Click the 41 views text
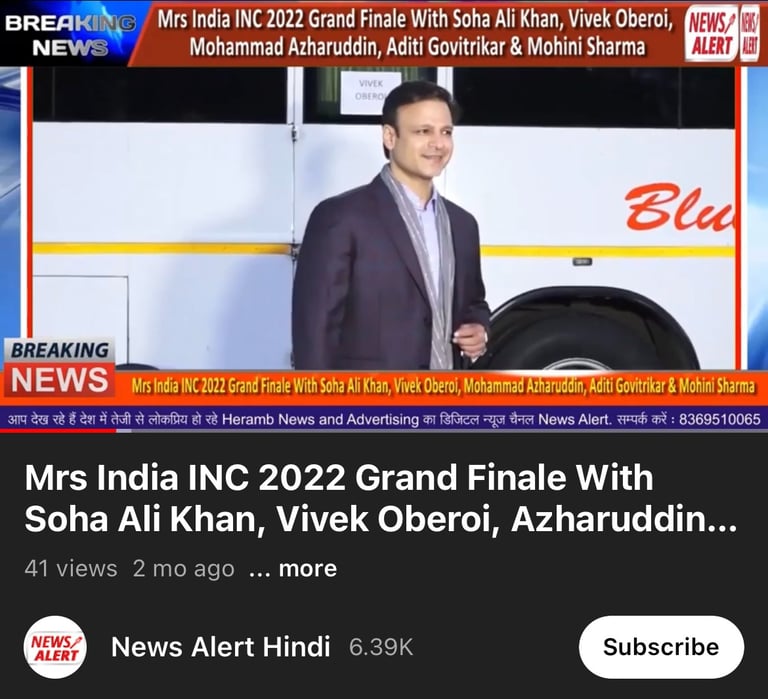 click(71, 569)
